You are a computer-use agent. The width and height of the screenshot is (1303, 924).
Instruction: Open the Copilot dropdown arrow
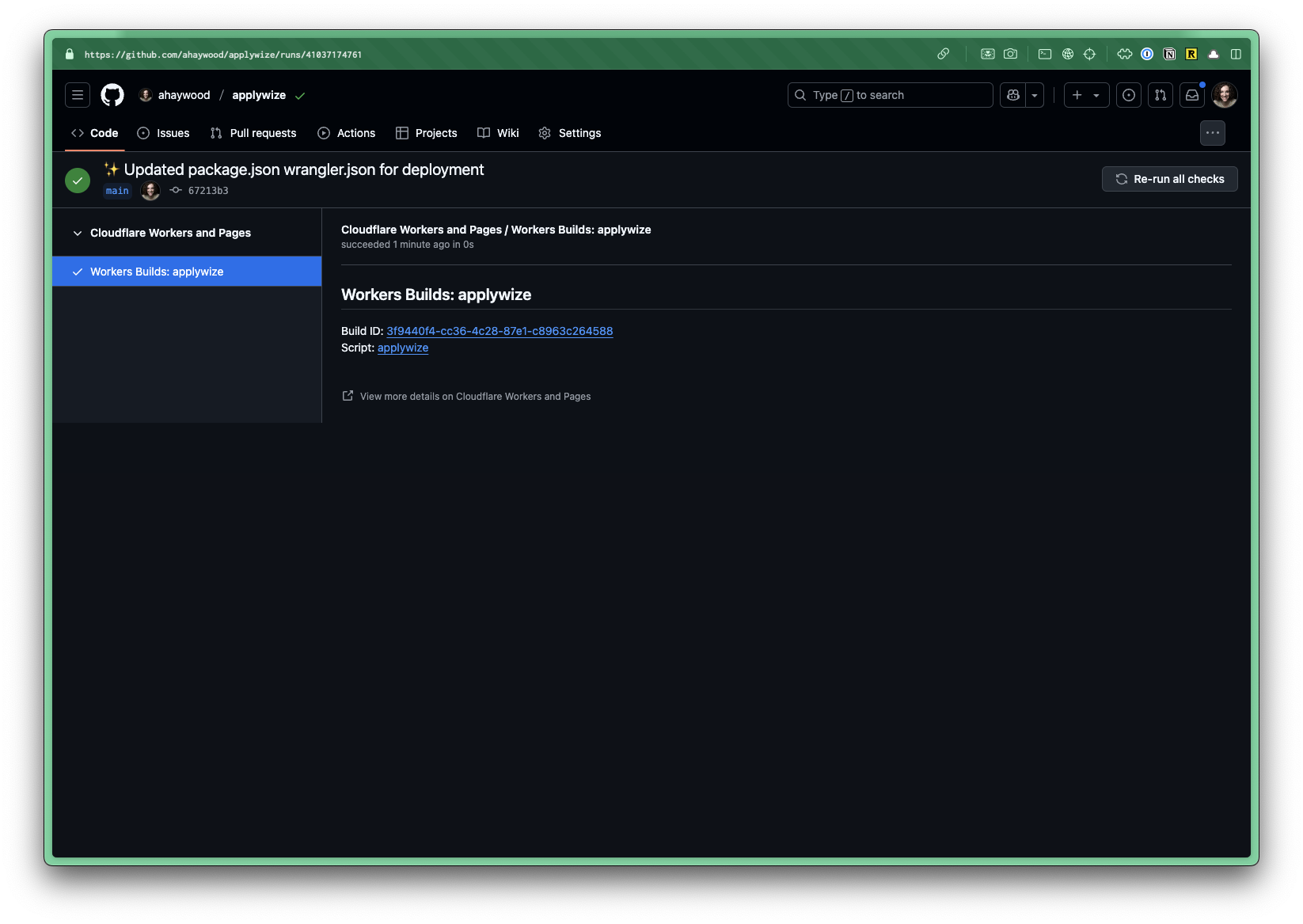(x=1035, y=94)
